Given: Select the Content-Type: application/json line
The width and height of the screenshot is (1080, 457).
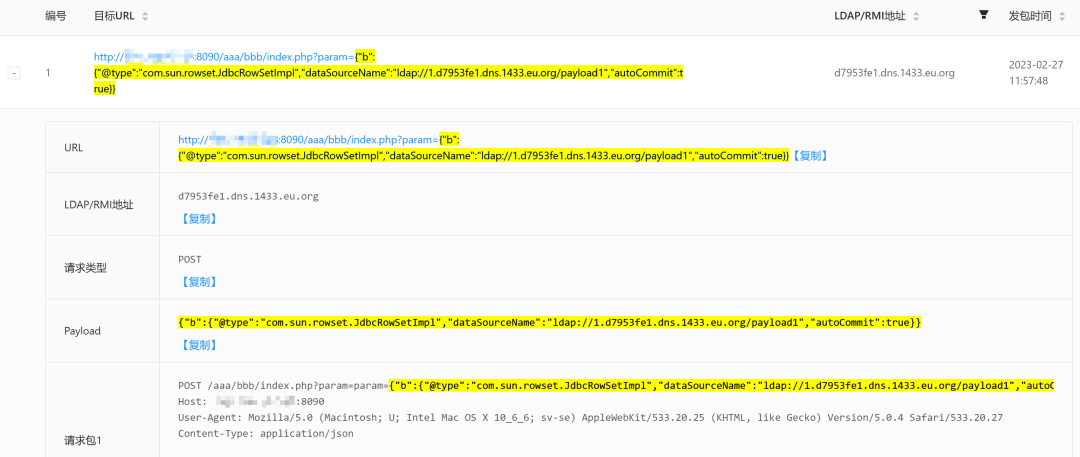Looking at the screenshot, I should [x=265, y=434].
